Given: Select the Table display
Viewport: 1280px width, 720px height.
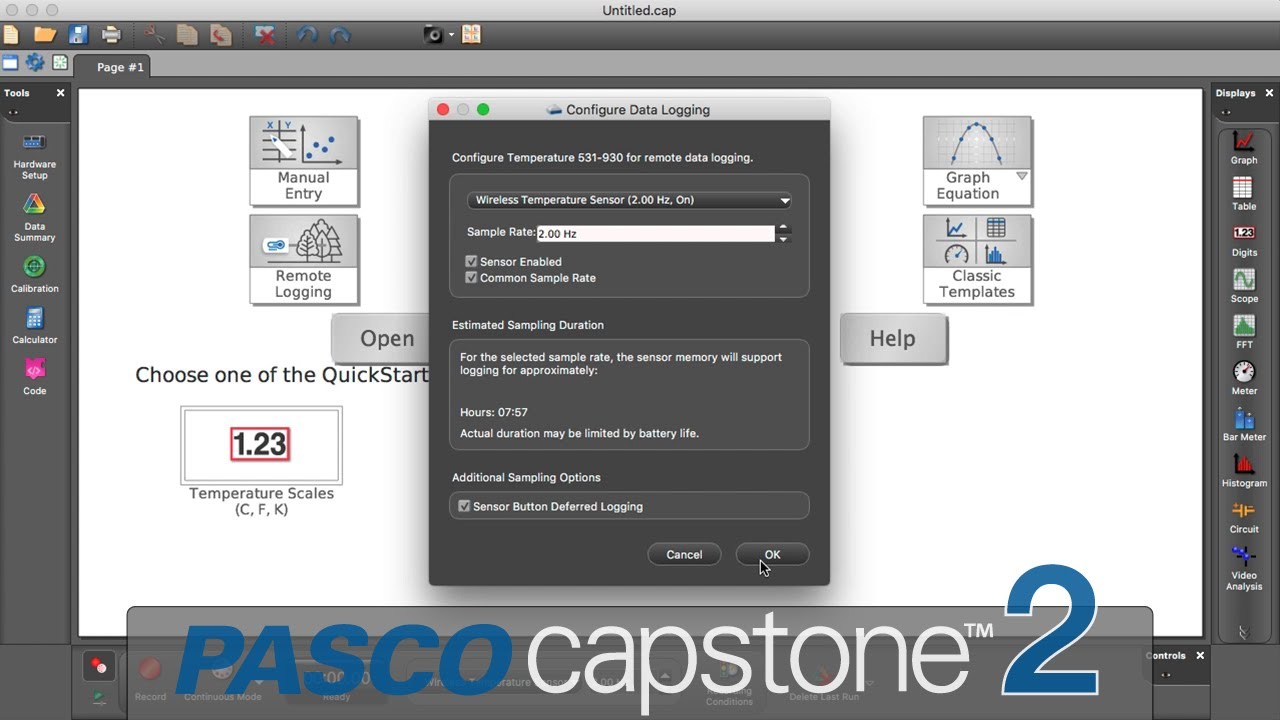Looking at the screenshot, I should tap(1244, 194).
